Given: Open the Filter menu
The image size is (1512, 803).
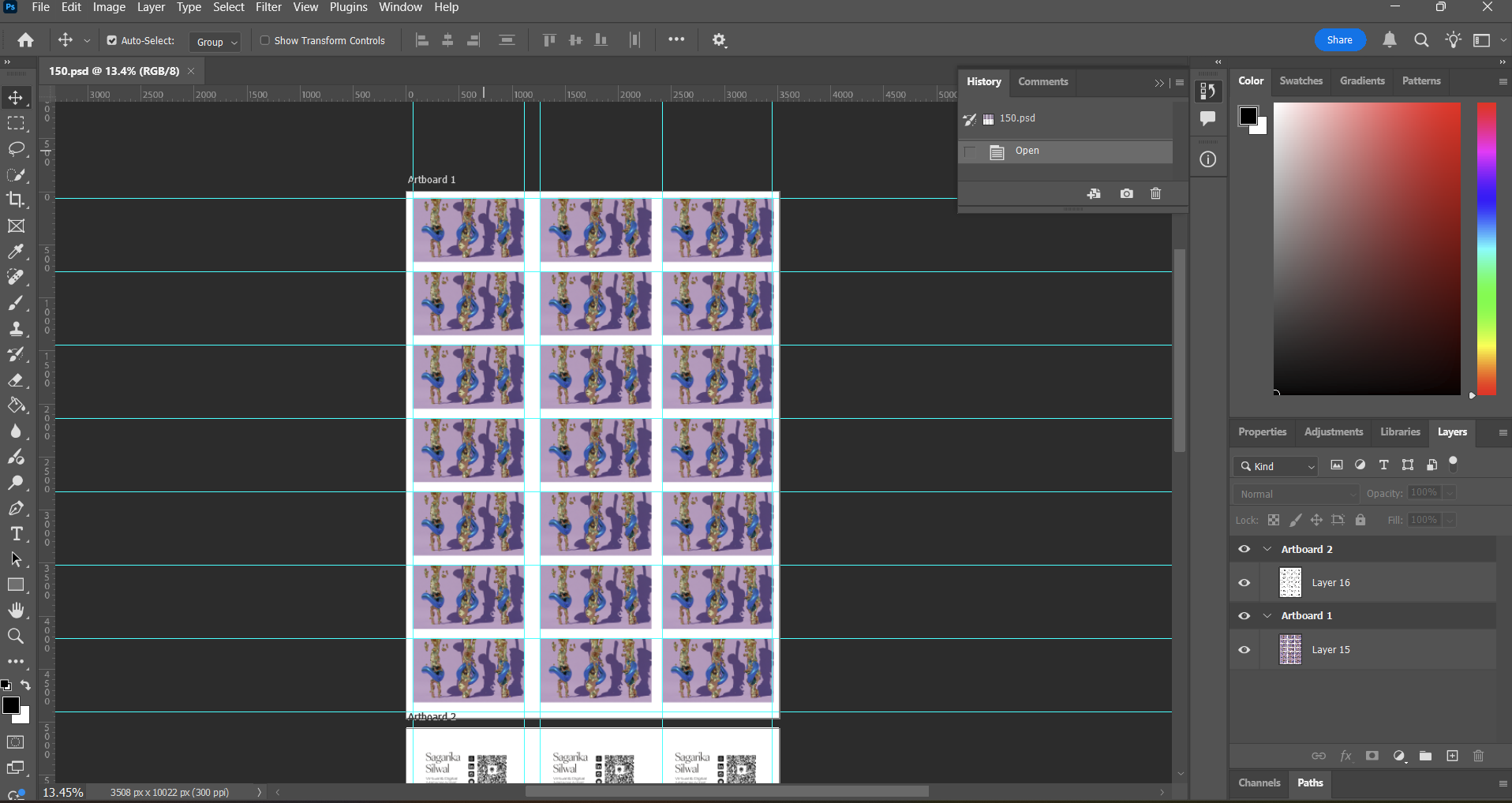Looking at the screenshot, I should coord(268,7).
